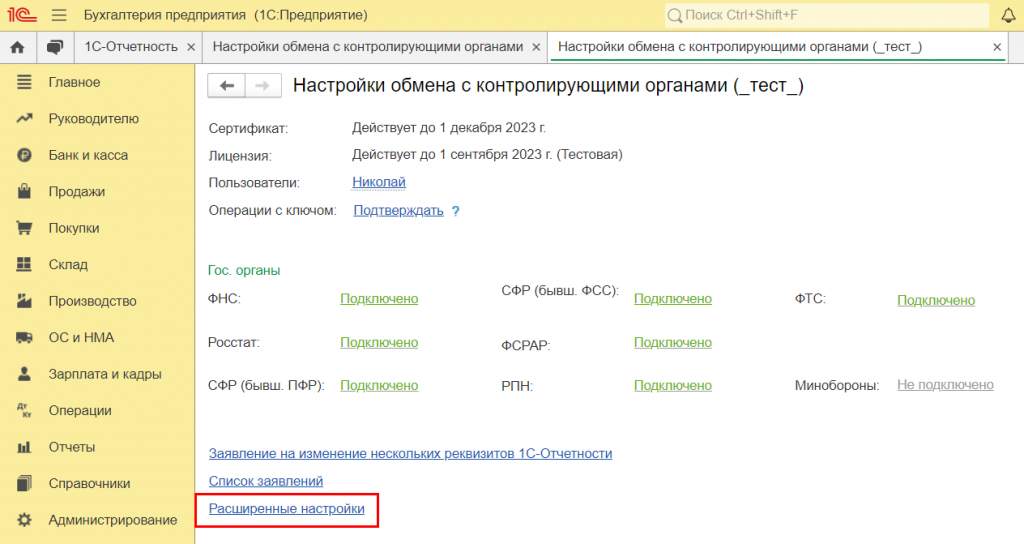Switch to first Настройки обмена с контролирующими органами tab
Screen dimensions: 1024x544
368,47
